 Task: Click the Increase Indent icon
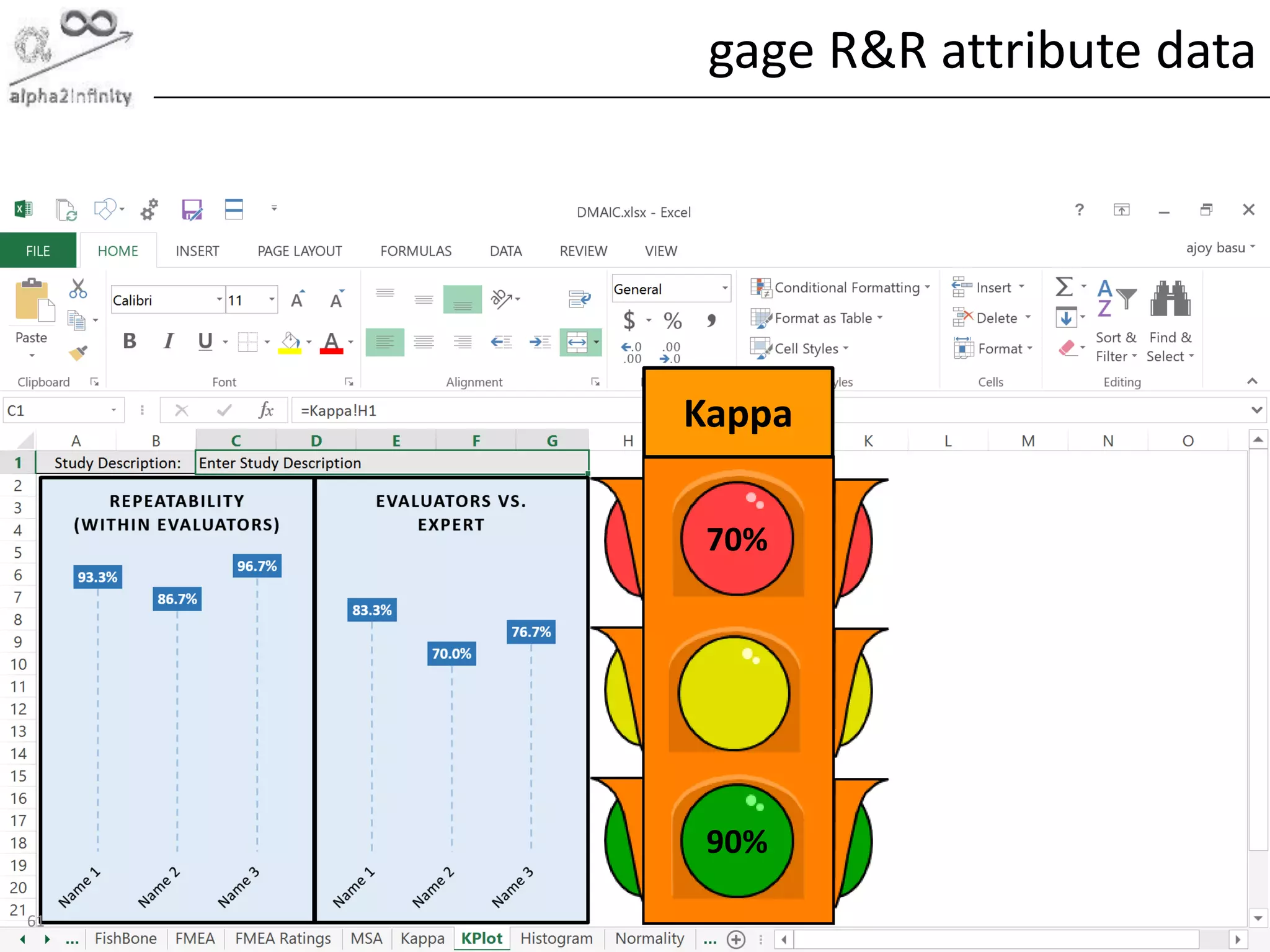pos(540,342)
